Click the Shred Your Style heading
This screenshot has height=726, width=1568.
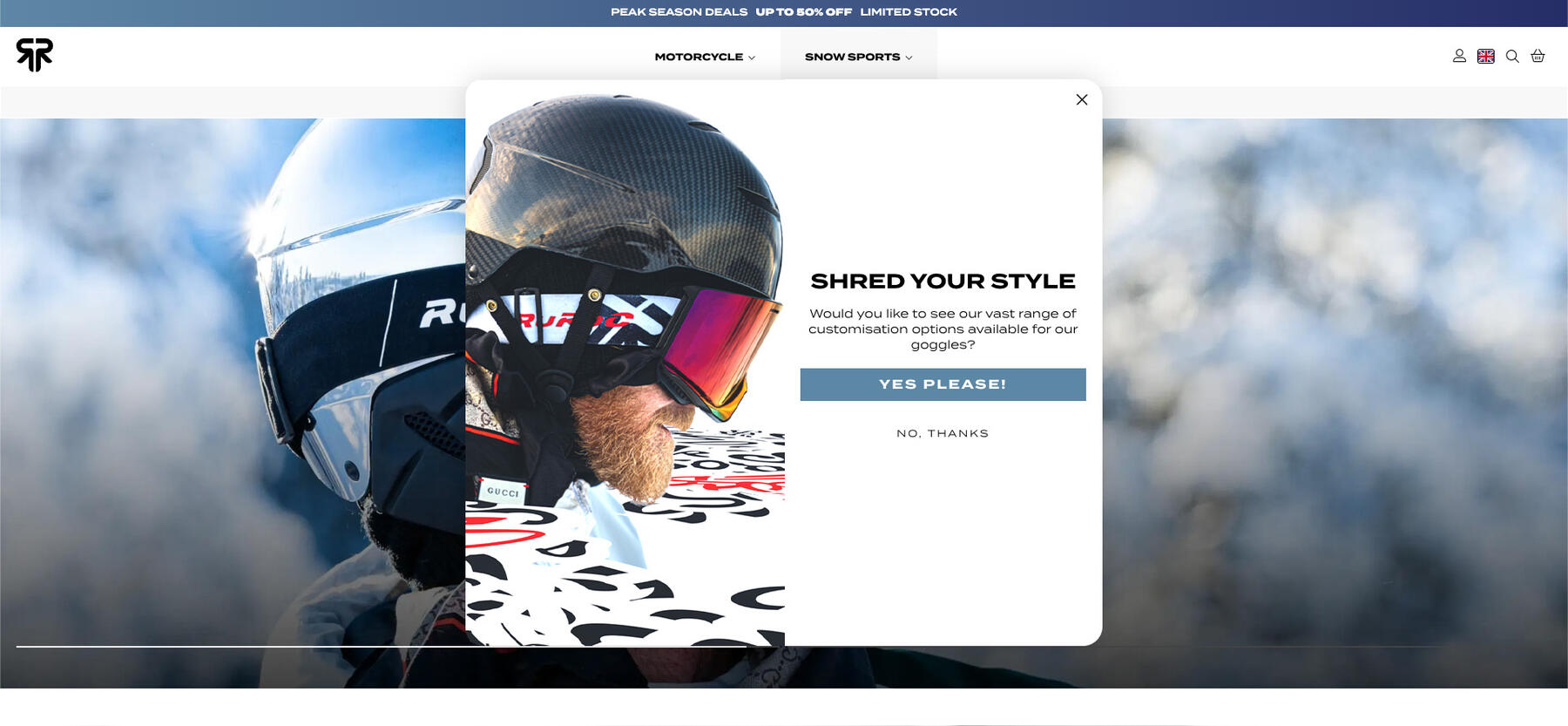943,281
